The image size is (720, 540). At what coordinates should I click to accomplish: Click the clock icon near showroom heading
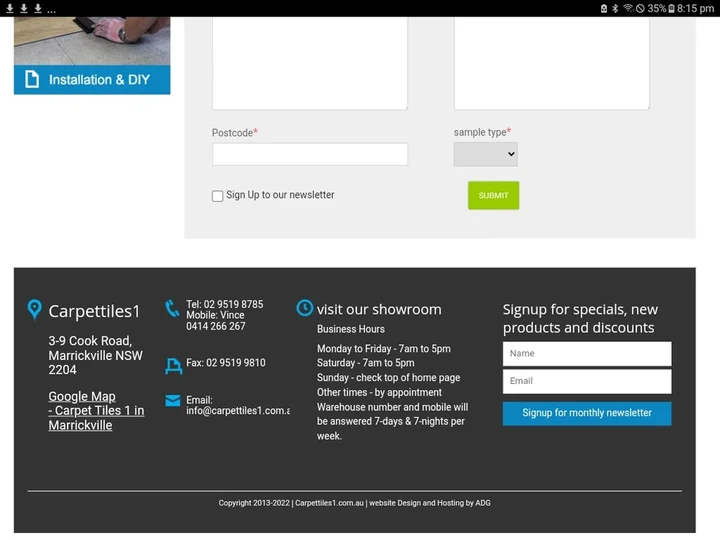[305, 308]
